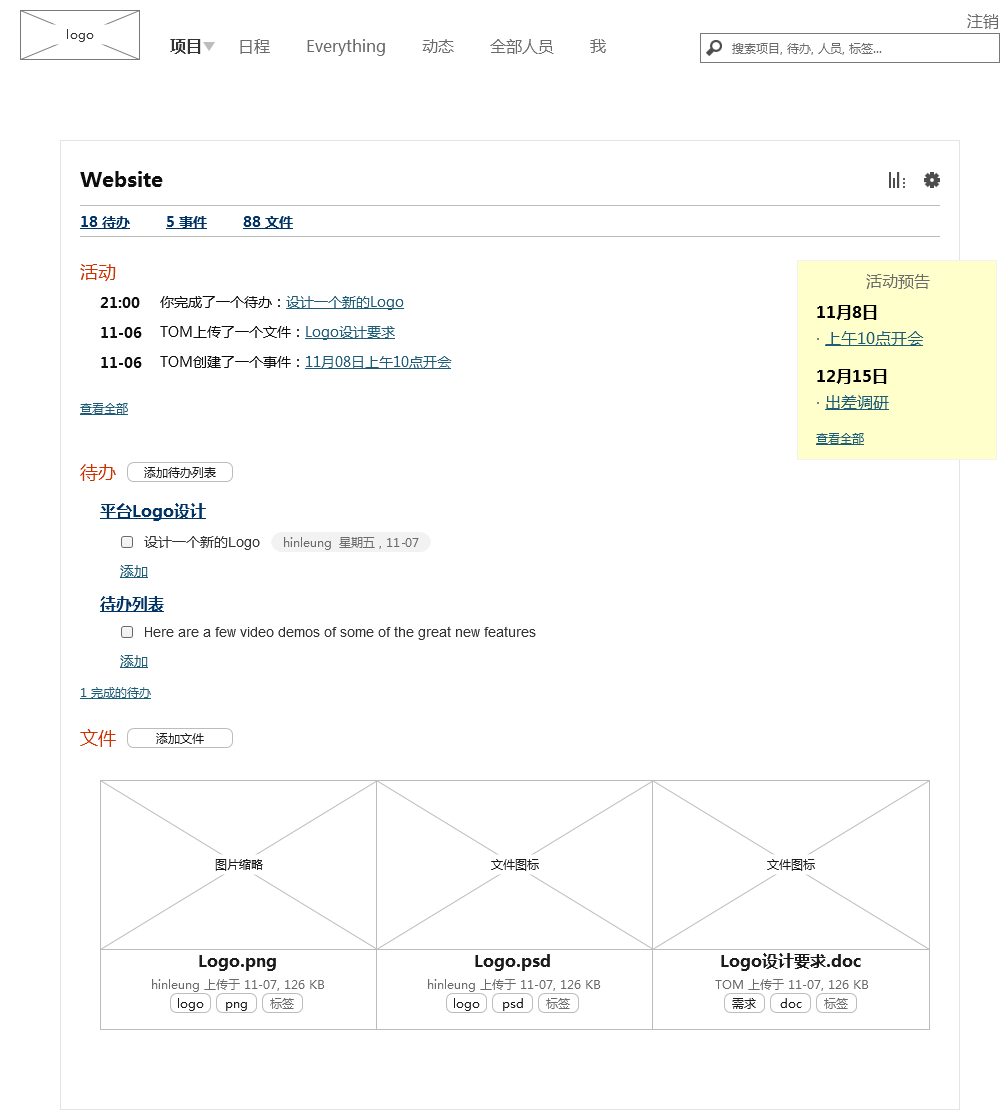Check the 'Here are a few video demos' todo
The image size is (1000, 1110).
tap(127, 632)
